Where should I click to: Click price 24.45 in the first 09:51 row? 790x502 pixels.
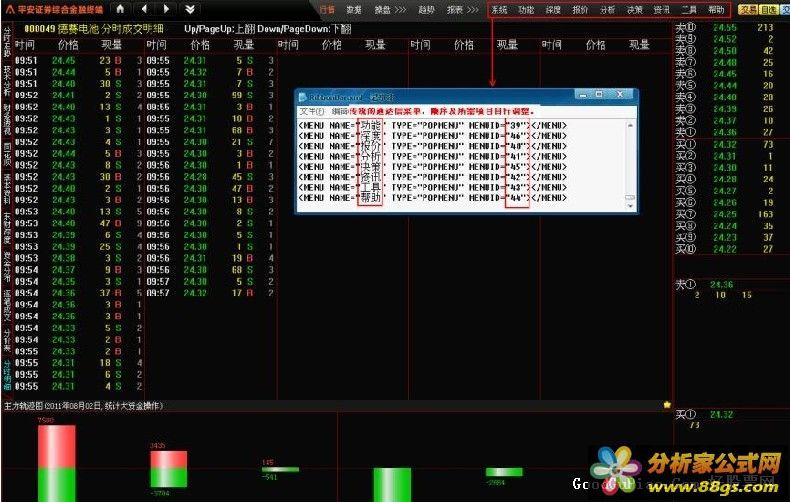(63, 60)
